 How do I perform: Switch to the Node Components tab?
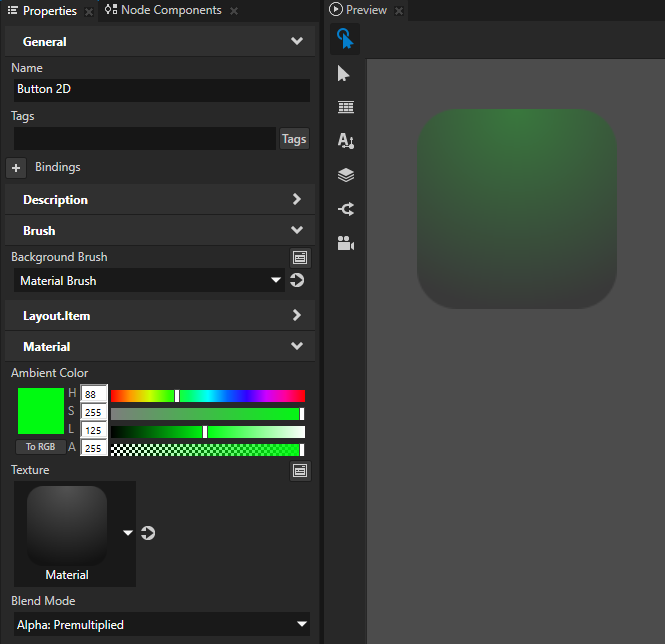[171, 11]
